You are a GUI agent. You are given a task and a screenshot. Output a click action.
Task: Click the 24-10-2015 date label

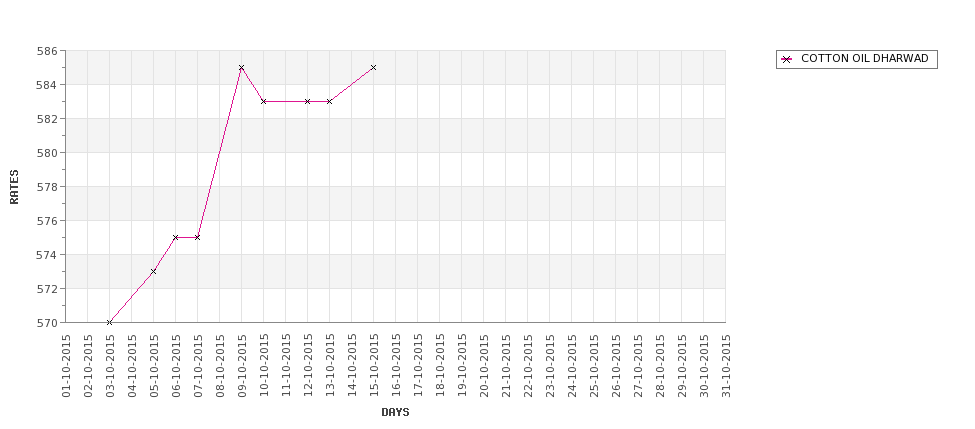pos(571,366)
